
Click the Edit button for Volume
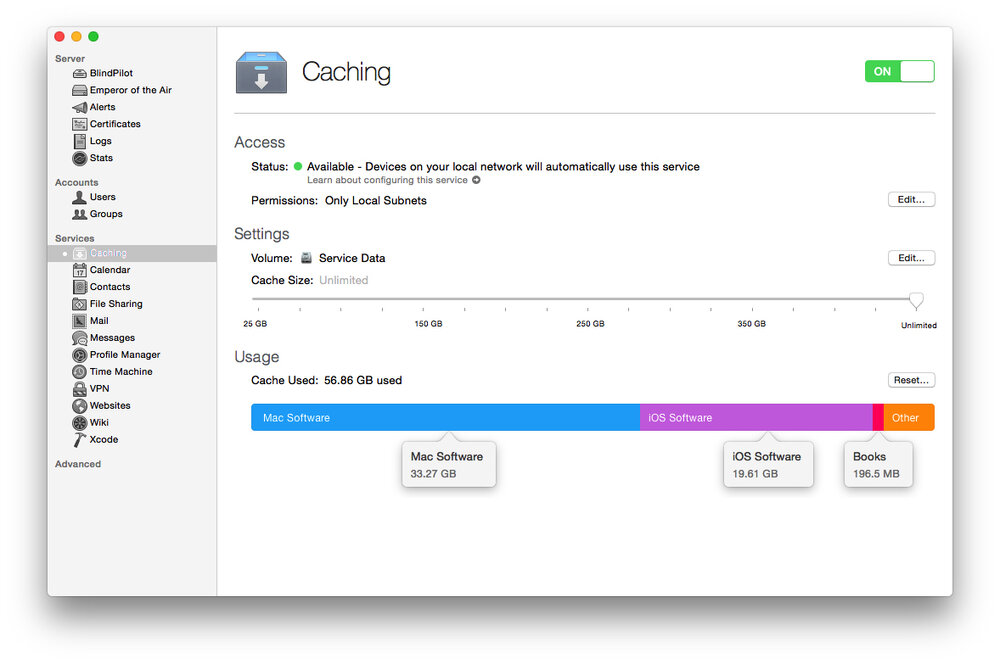point(911,258)
